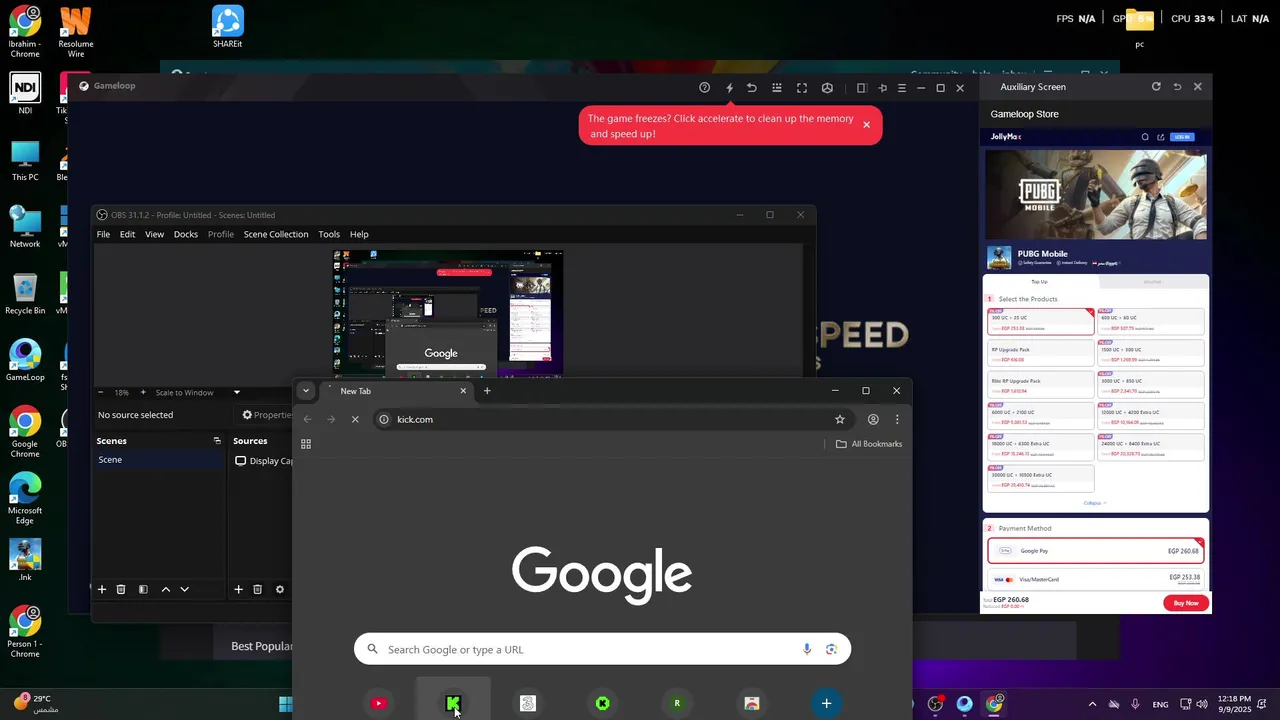Click the Gameloop accelerate lightning icon

[x=729, y=88]
